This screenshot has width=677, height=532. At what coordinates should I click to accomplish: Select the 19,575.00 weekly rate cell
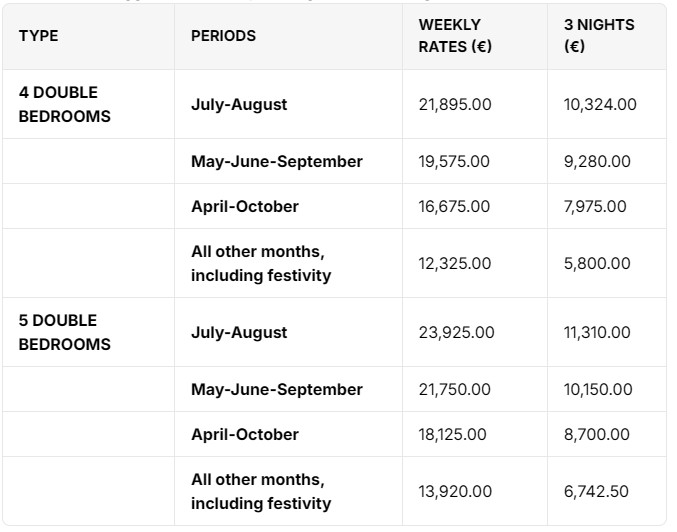tap(454, 162)
